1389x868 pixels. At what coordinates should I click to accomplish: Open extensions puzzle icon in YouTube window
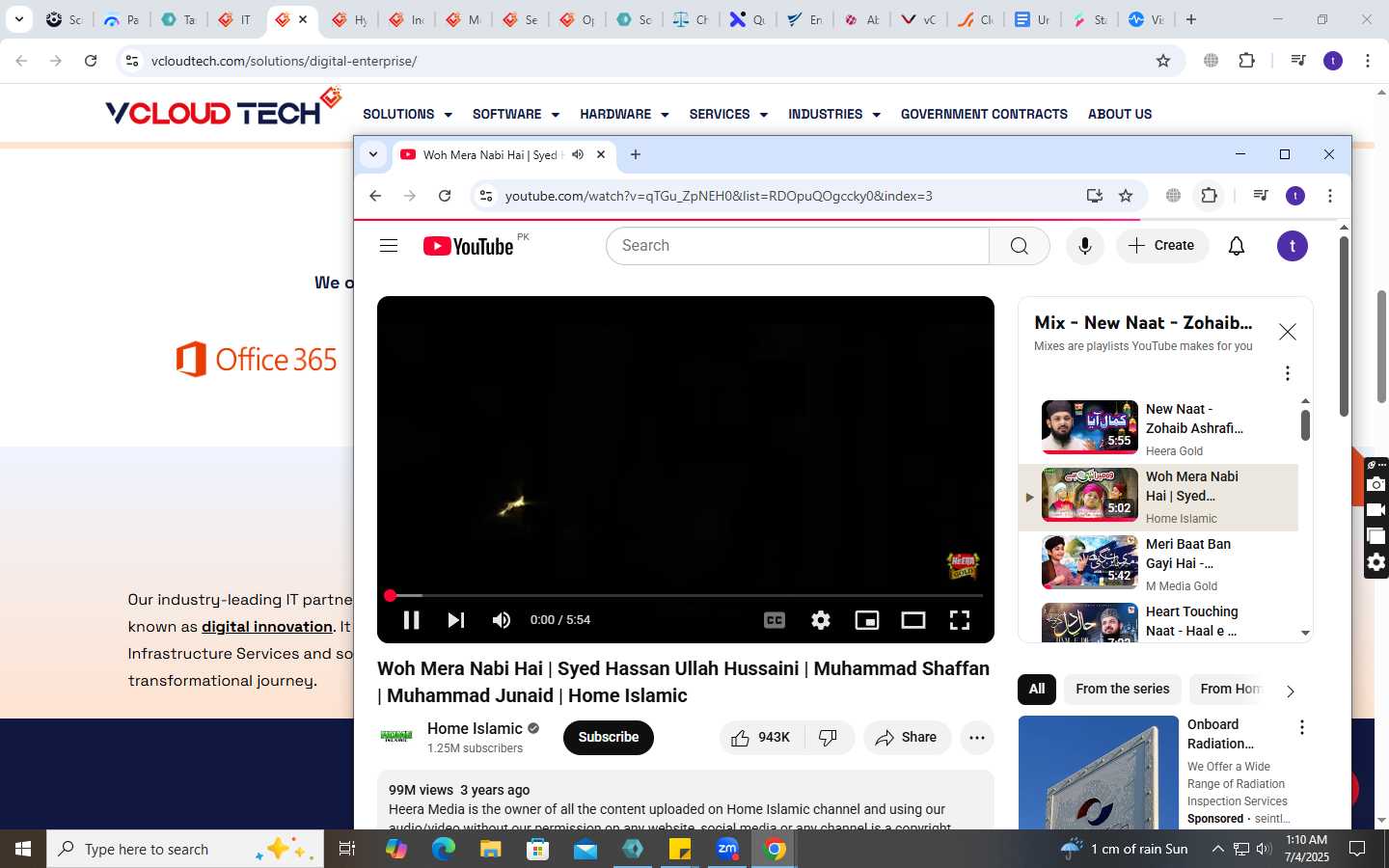(1210, 196)
